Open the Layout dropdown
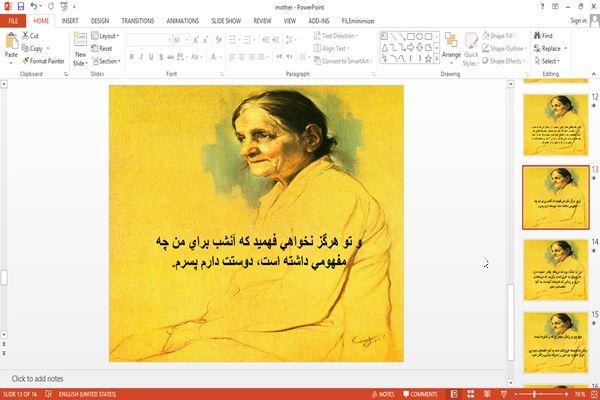The width and height of the screenshot is (600, 400). tap(105, 36)
